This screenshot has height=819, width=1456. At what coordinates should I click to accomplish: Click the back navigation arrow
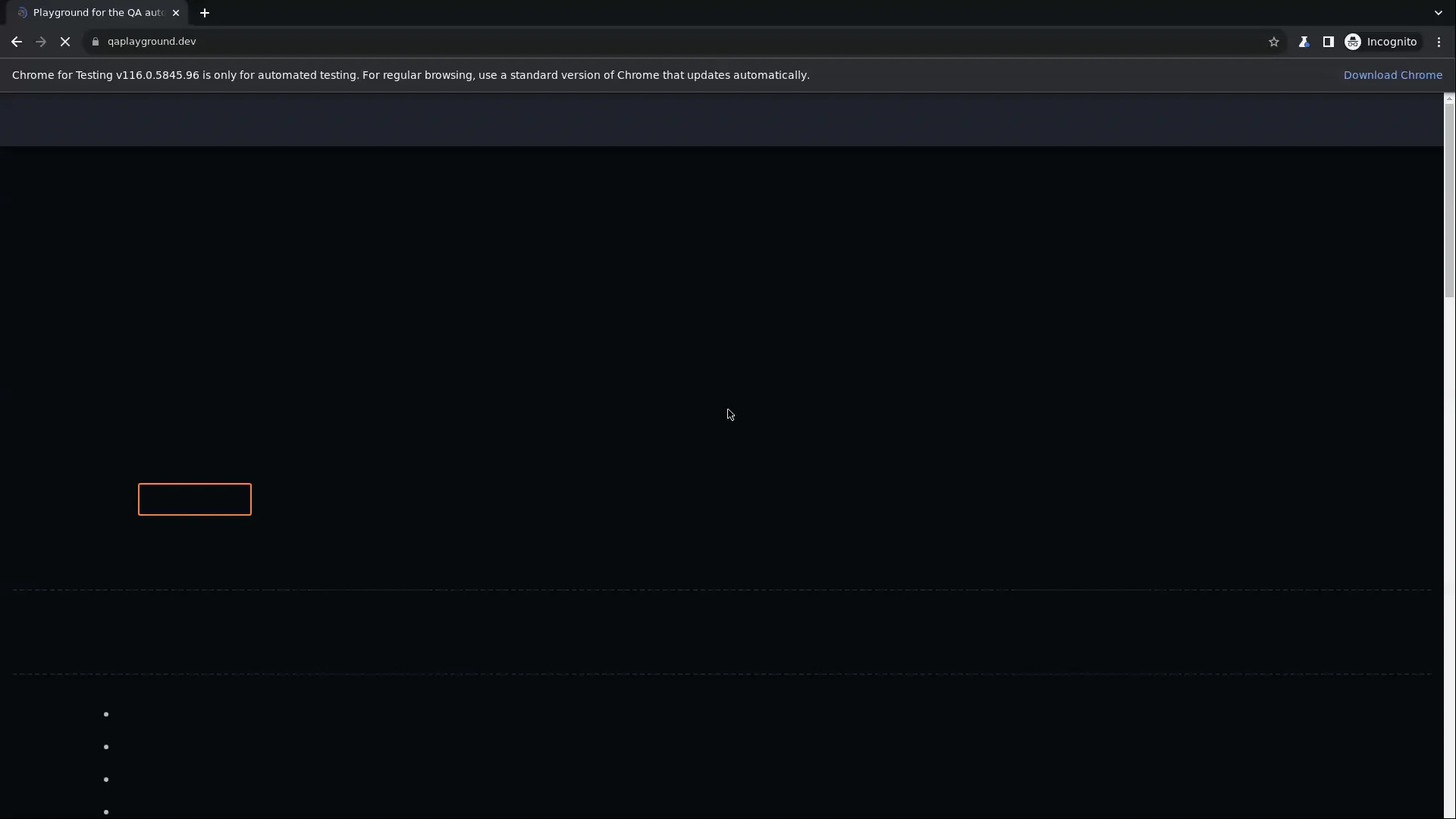pyautogui.click(x=16, y=42)
